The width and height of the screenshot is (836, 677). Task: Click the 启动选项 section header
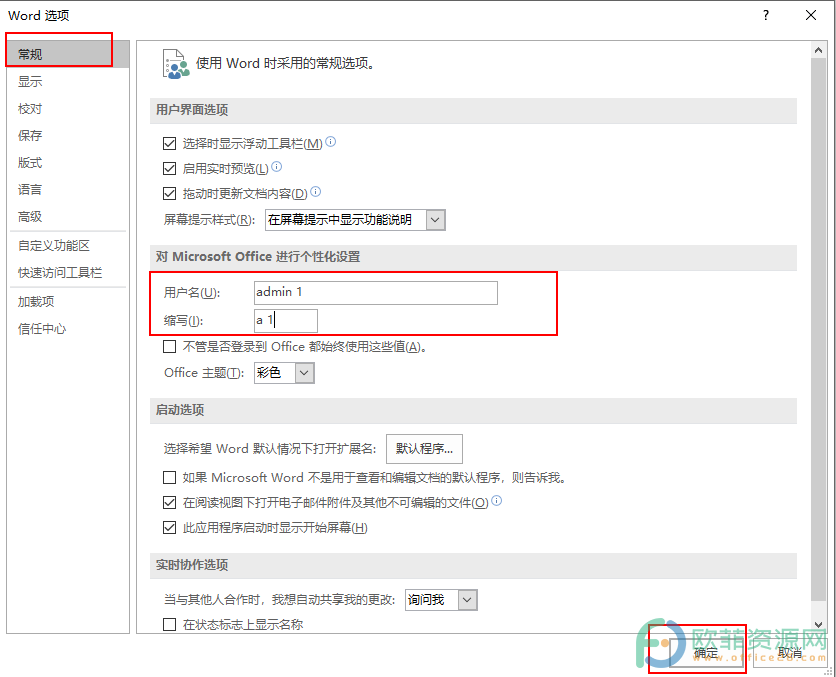click(x=473, y=410)
